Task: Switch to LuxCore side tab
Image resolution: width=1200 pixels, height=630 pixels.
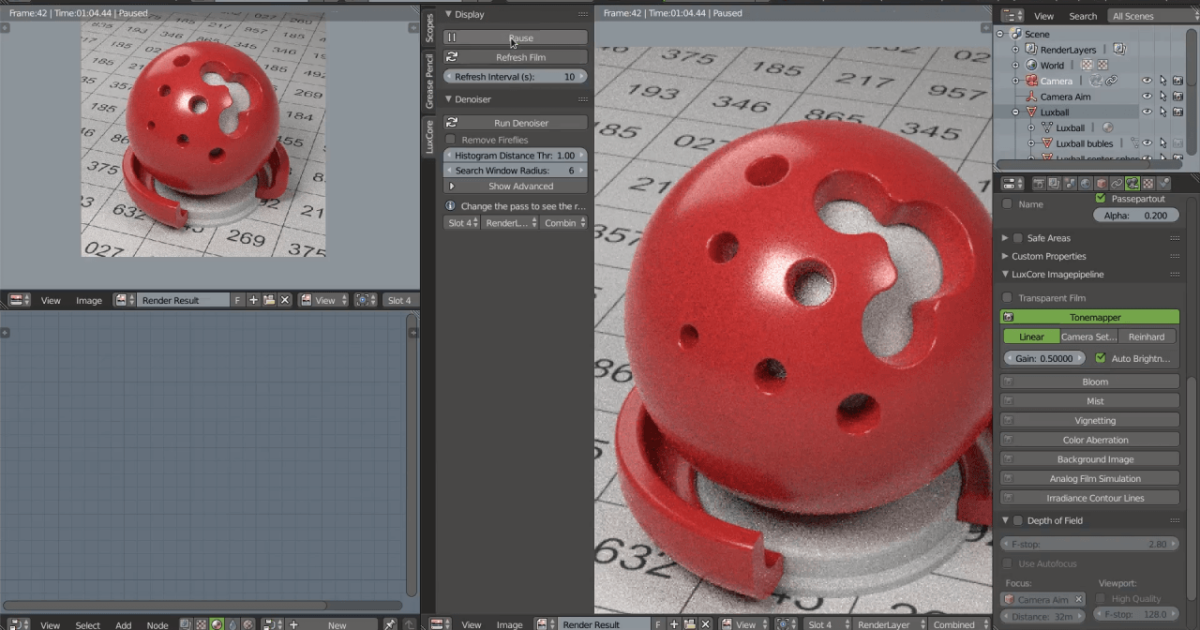Action: 429,136
